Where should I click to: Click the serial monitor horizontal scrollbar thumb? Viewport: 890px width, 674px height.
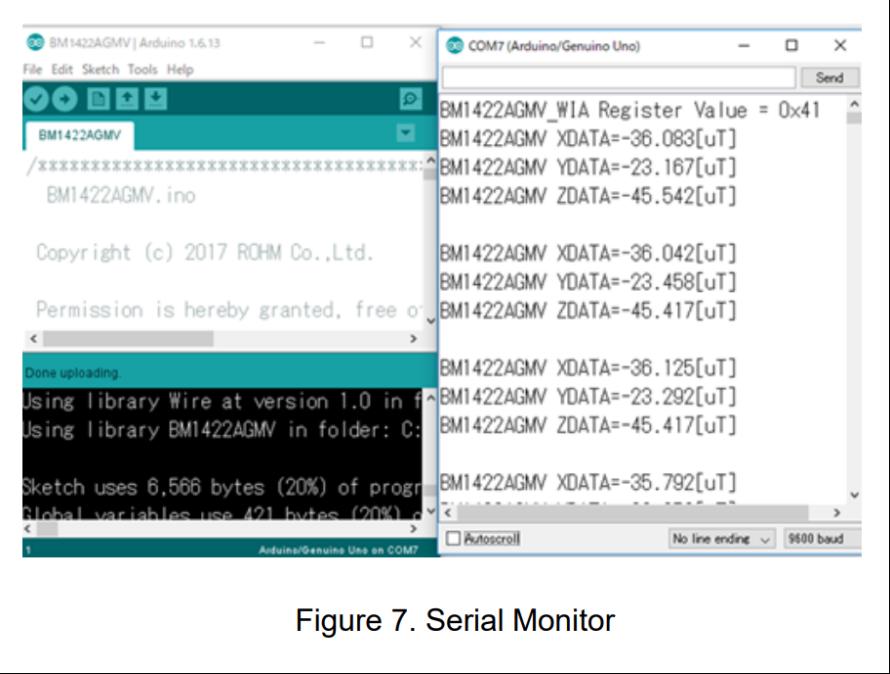(633, 513)
